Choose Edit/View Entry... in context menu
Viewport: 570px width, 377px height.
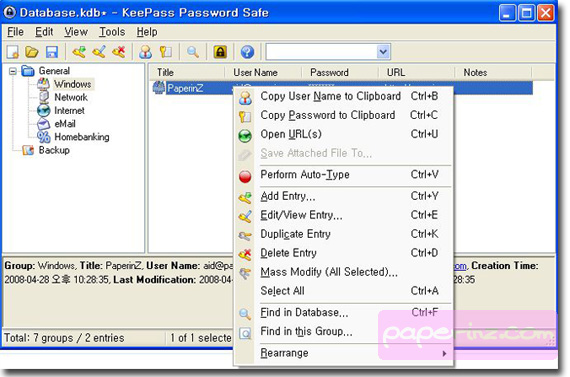coord(344,215)
